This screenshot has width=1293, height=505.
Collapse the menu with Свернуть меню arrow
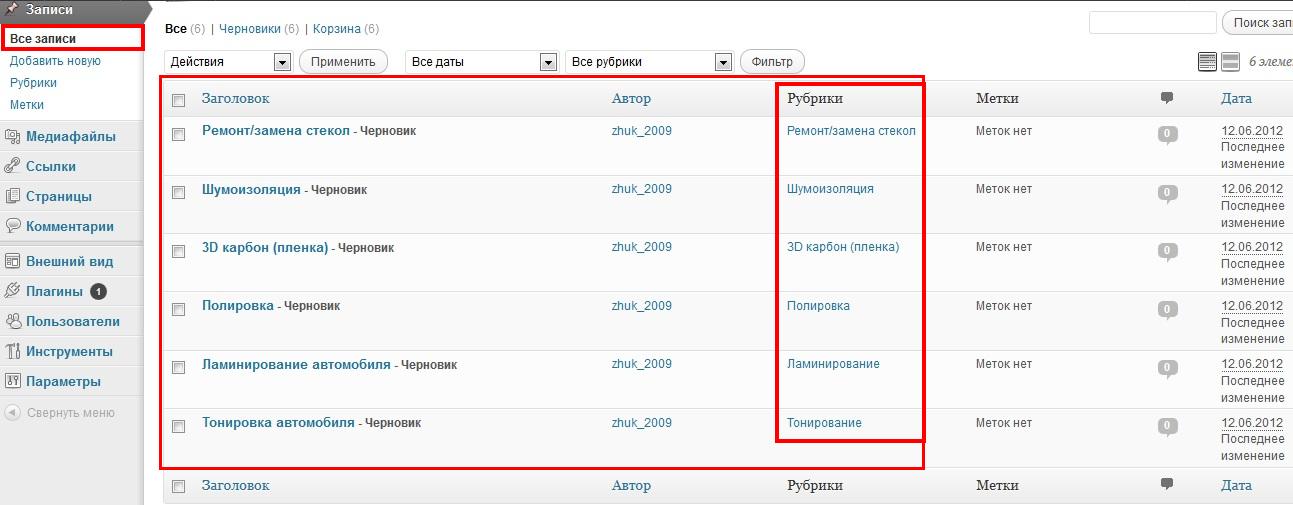[13, 412]
